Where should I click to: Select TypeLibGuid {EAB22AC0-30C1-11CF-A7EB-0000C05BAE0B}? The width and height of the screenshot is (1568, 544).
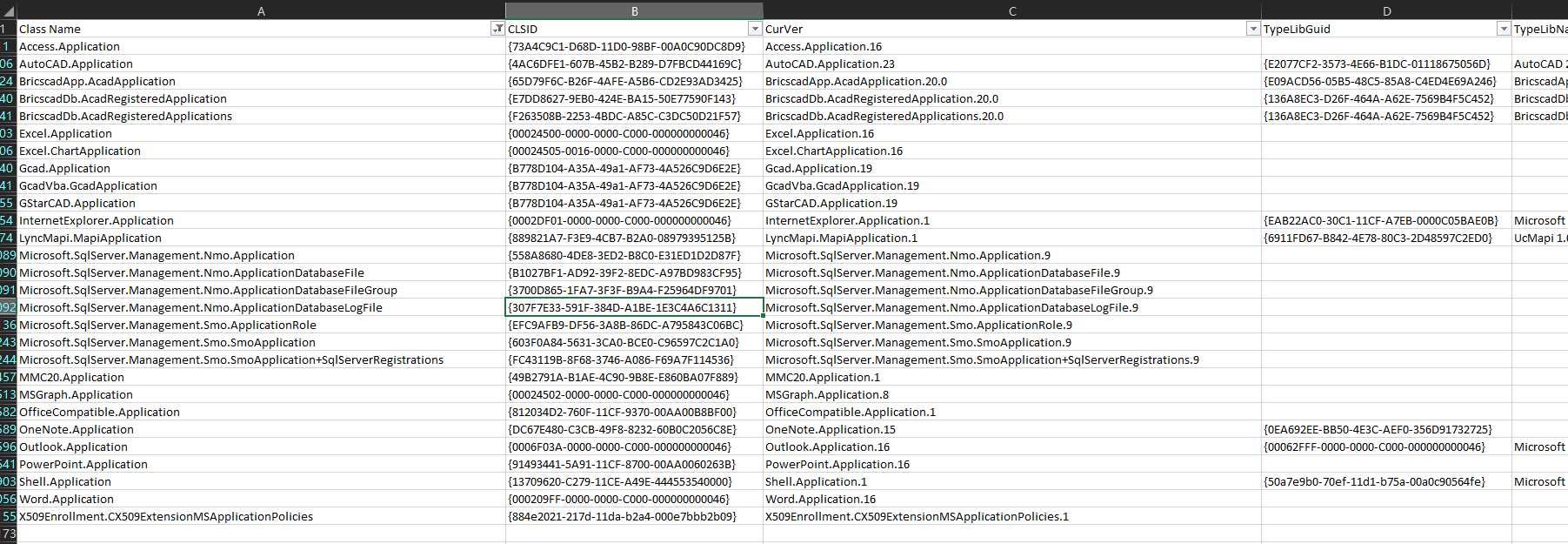1386,220
